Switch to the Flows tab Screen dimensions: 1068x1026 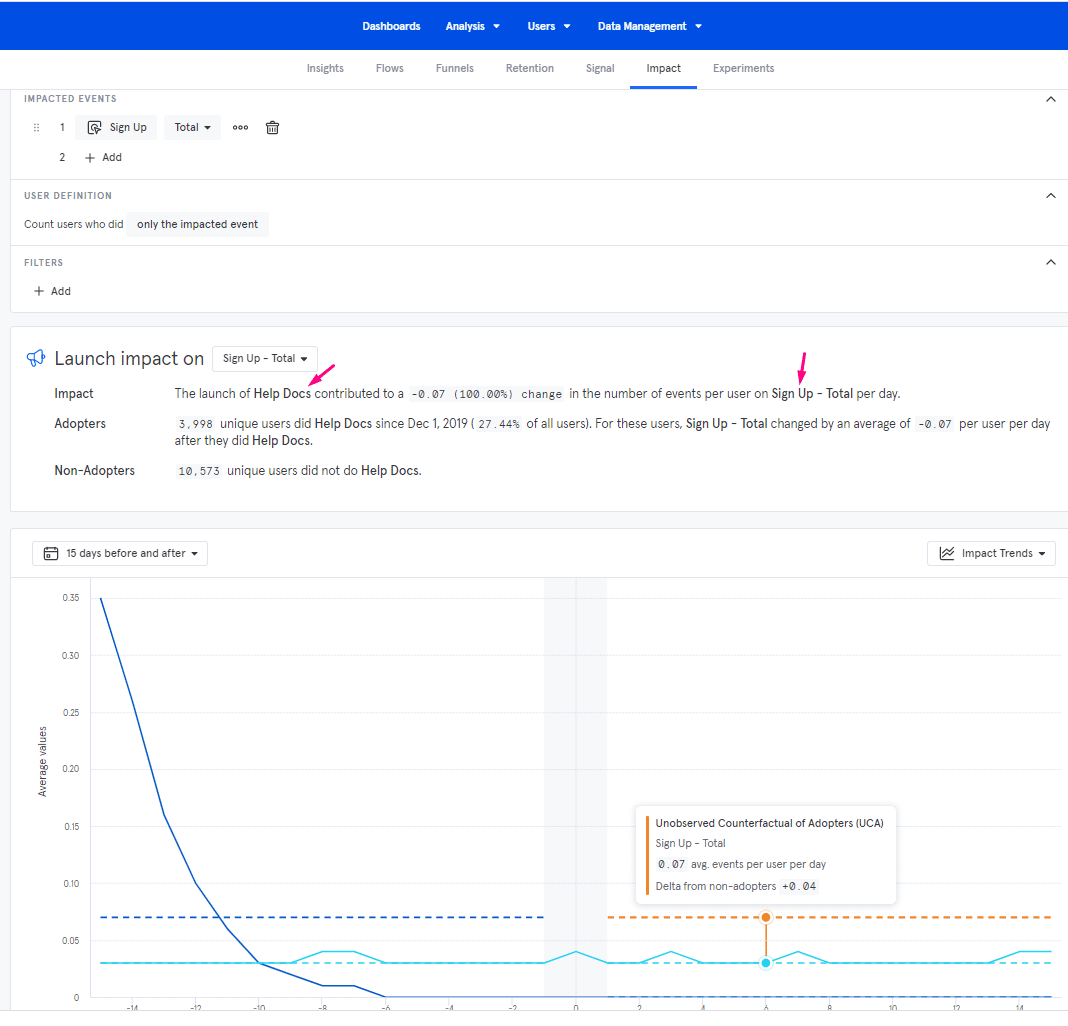(x=390, y=68)
